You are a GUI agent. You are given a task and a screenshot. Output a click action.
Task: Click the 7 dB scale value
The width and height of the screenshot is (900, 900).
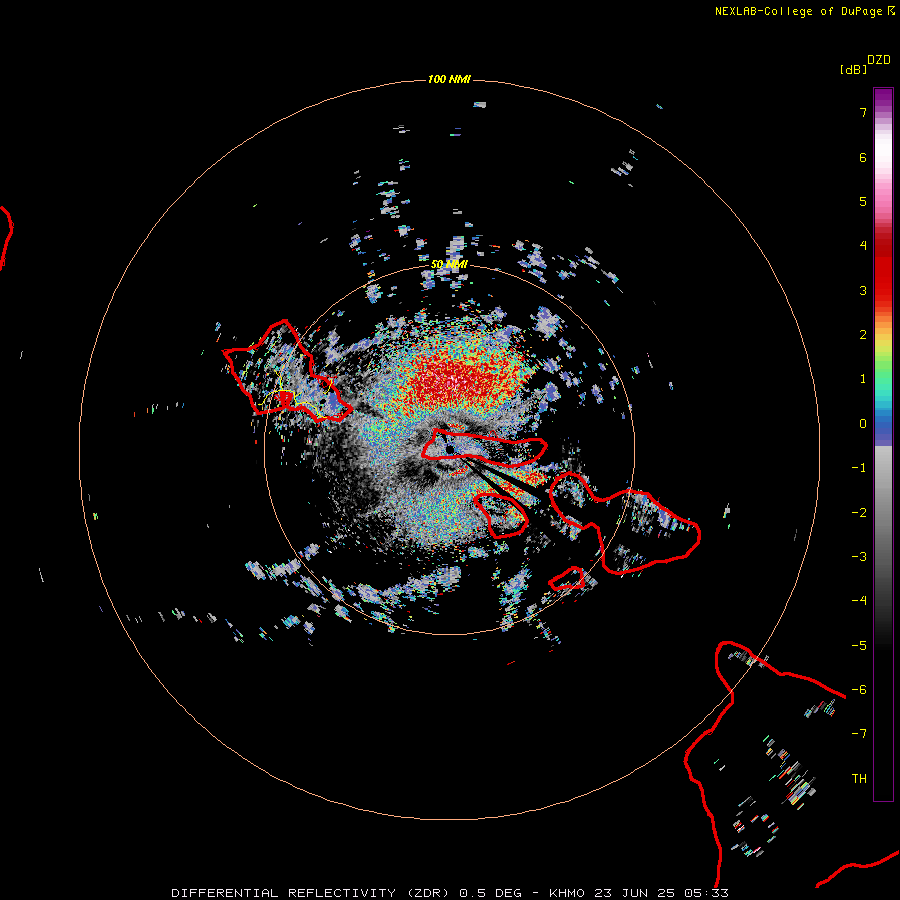click(863, 112)
